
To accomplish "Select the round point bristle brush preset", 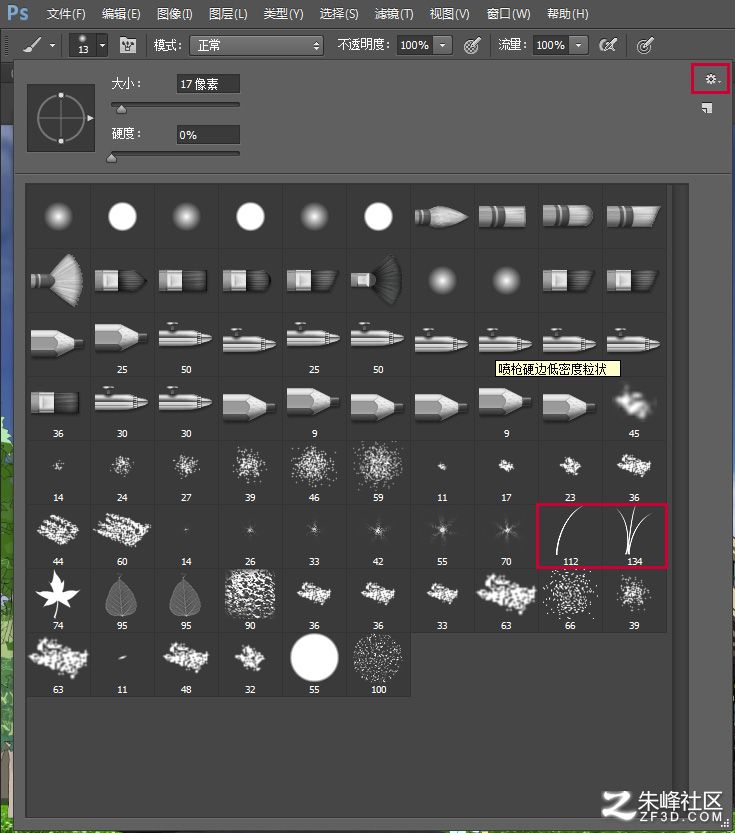I will pyautogui.click(x=442, y=216).
